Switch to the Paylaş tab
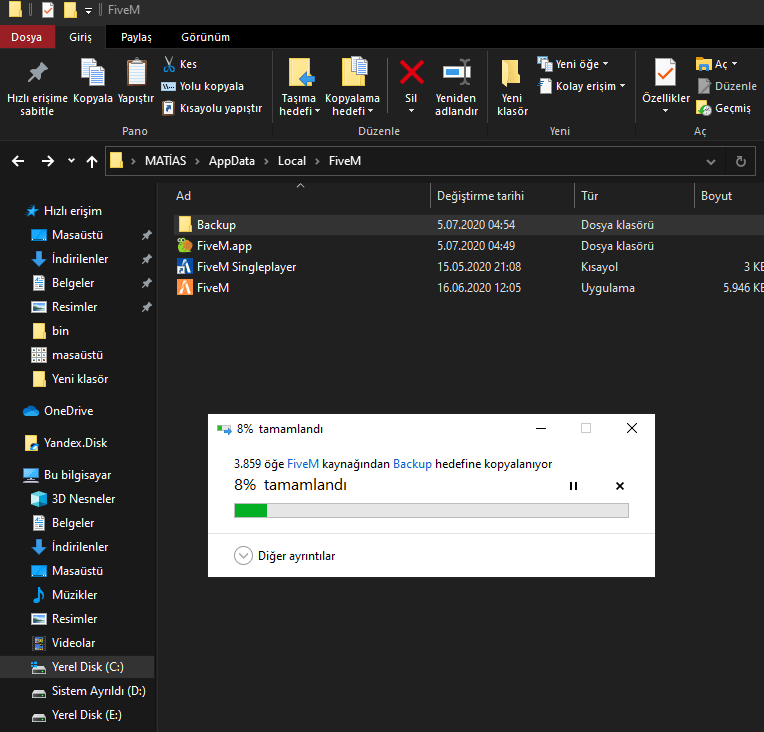 click(x=136, y=37)
